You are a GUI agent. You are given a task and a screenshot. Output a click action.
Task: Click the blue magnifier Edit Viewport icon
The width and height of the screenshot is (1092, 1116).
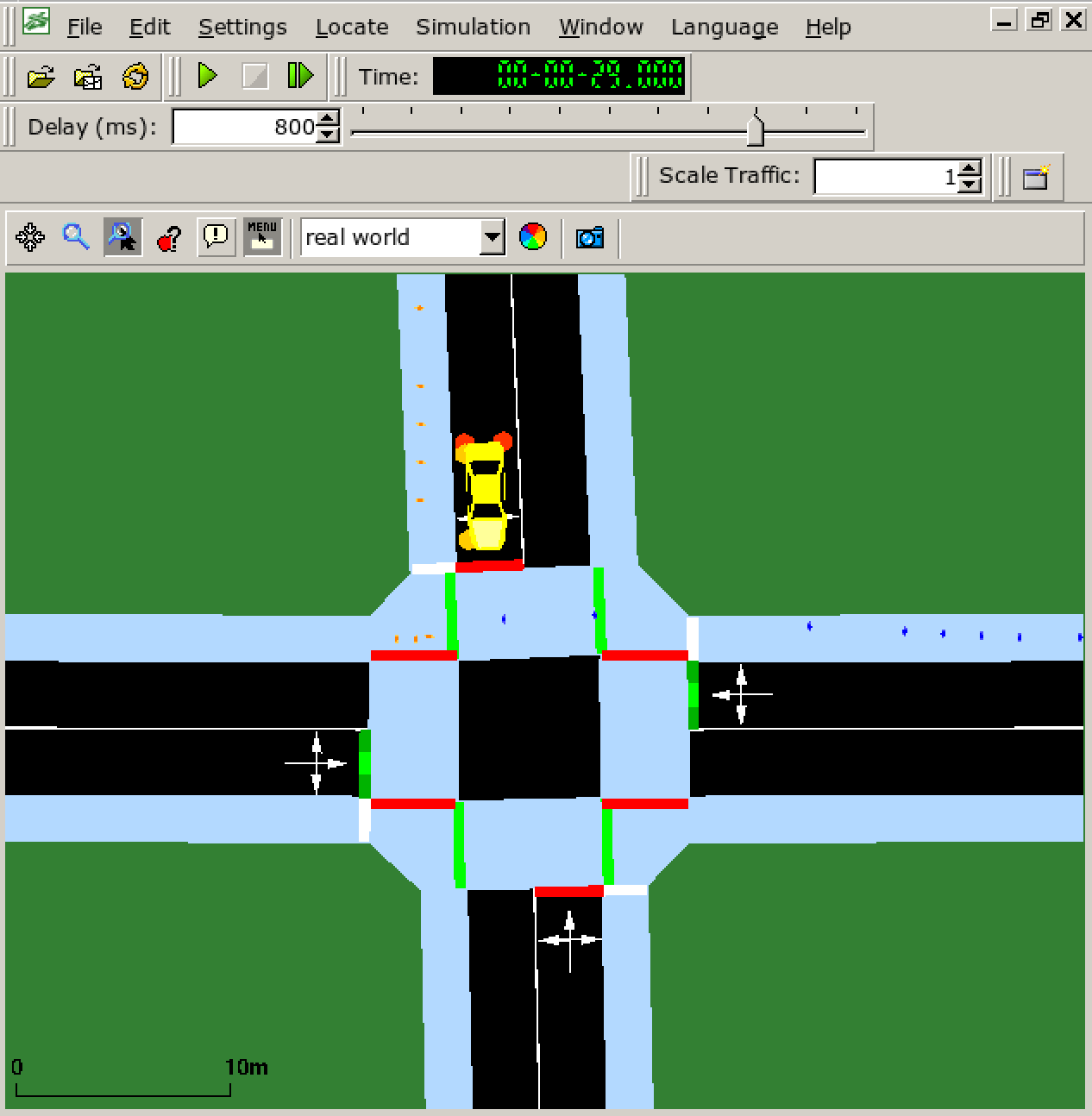(x=76, y=237)
